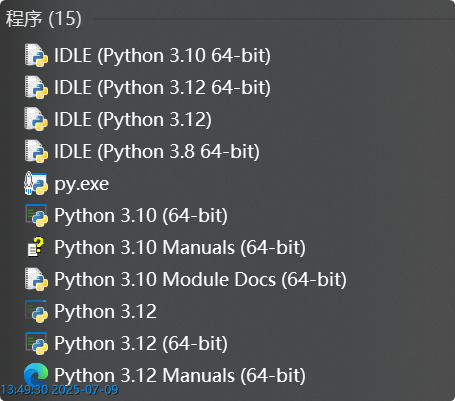Click the Python 3.10 Module Docs icon

(x=36, y=279)
